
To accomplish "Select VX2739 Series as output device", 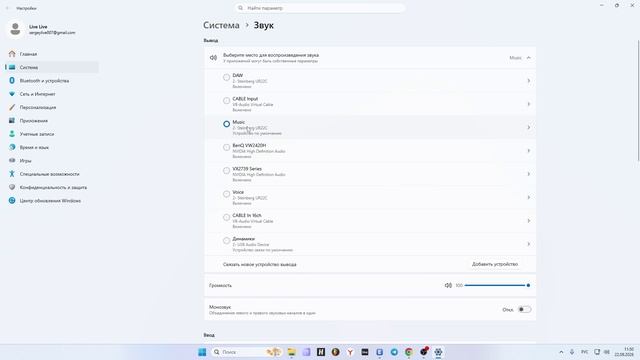I will click(227, 170).
